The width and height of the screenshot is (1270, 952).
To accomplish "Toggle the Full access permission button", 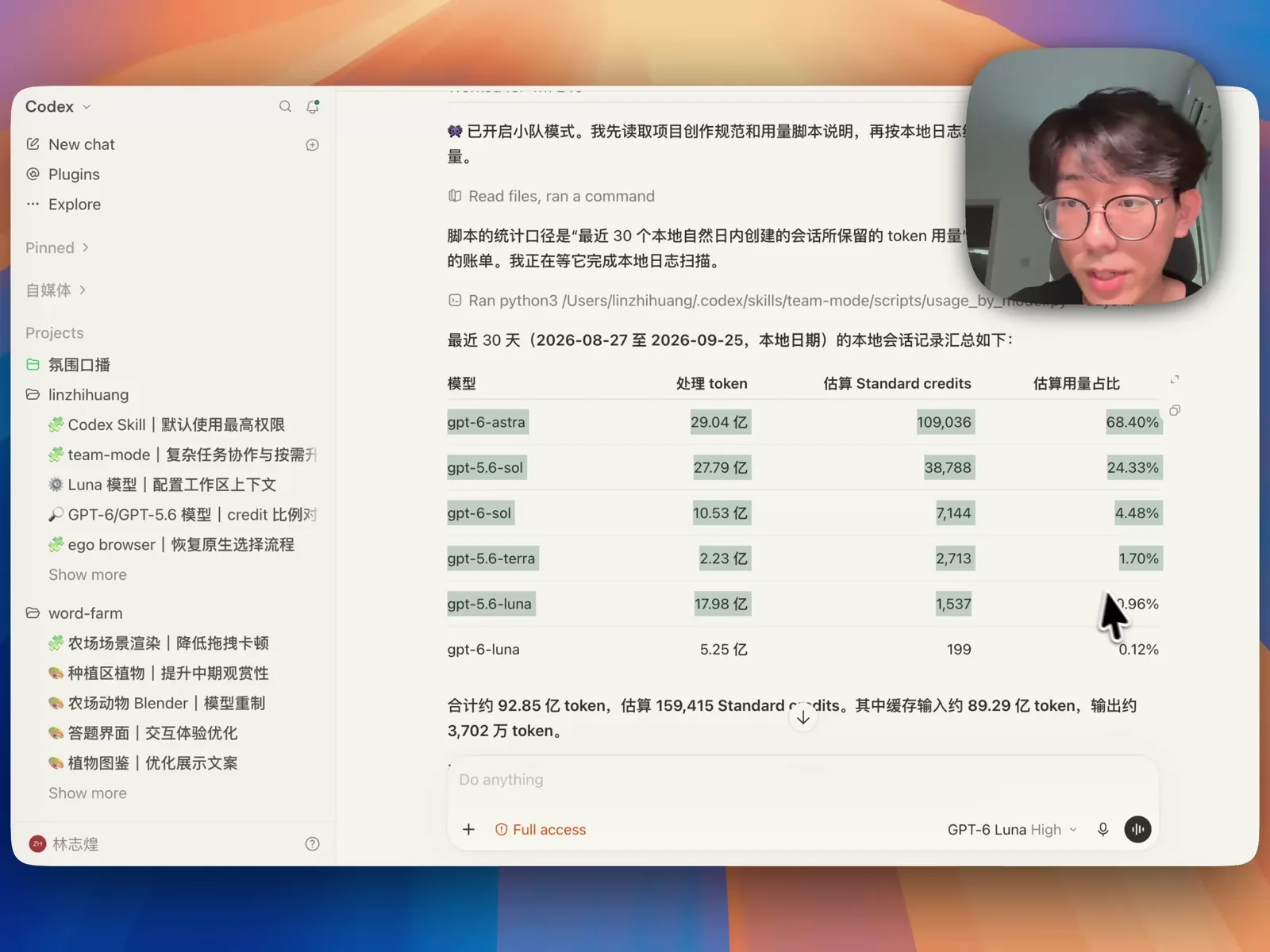I will (541, 829).
